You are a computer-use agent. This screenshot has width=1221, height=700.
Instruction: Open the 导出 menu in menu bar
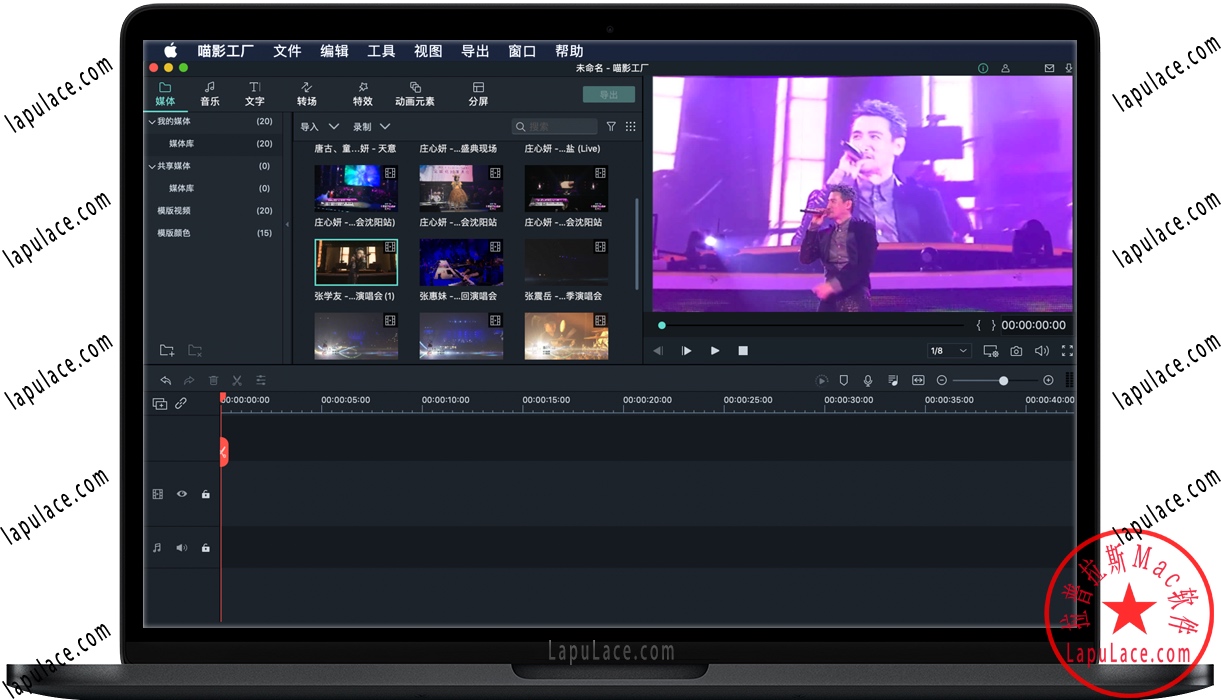pyautogui.click(x=475, y=51)
